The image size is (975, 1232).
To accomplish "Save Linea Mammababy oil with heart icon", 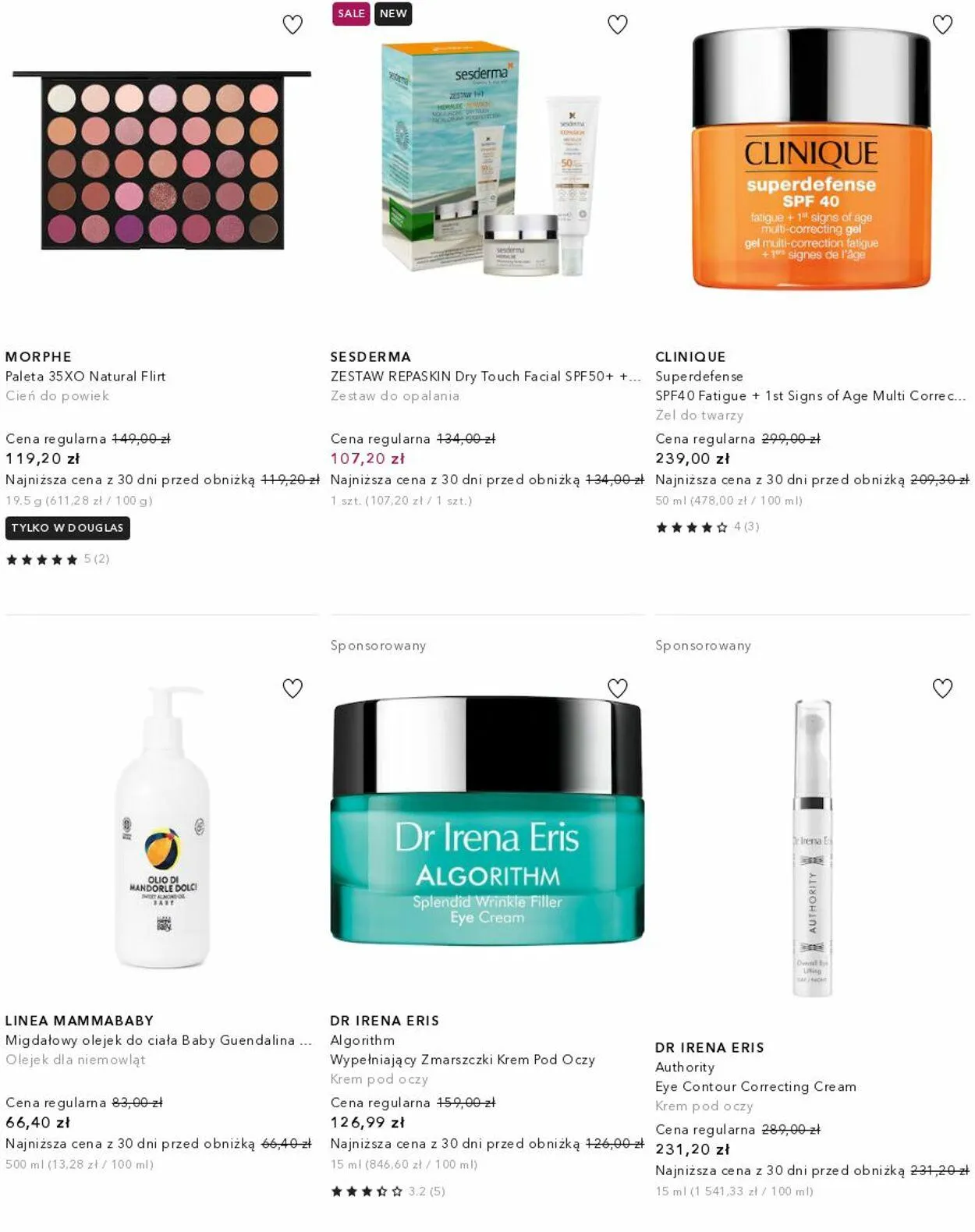I will tap(292, 689).
